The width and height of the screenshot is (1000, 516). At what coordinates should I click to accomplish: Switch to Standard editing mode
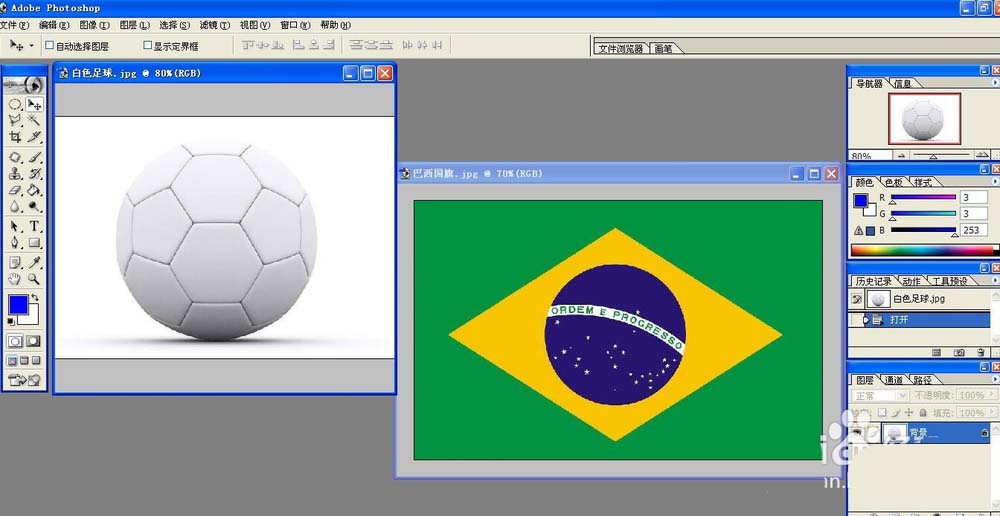click(x=15, y=341)
